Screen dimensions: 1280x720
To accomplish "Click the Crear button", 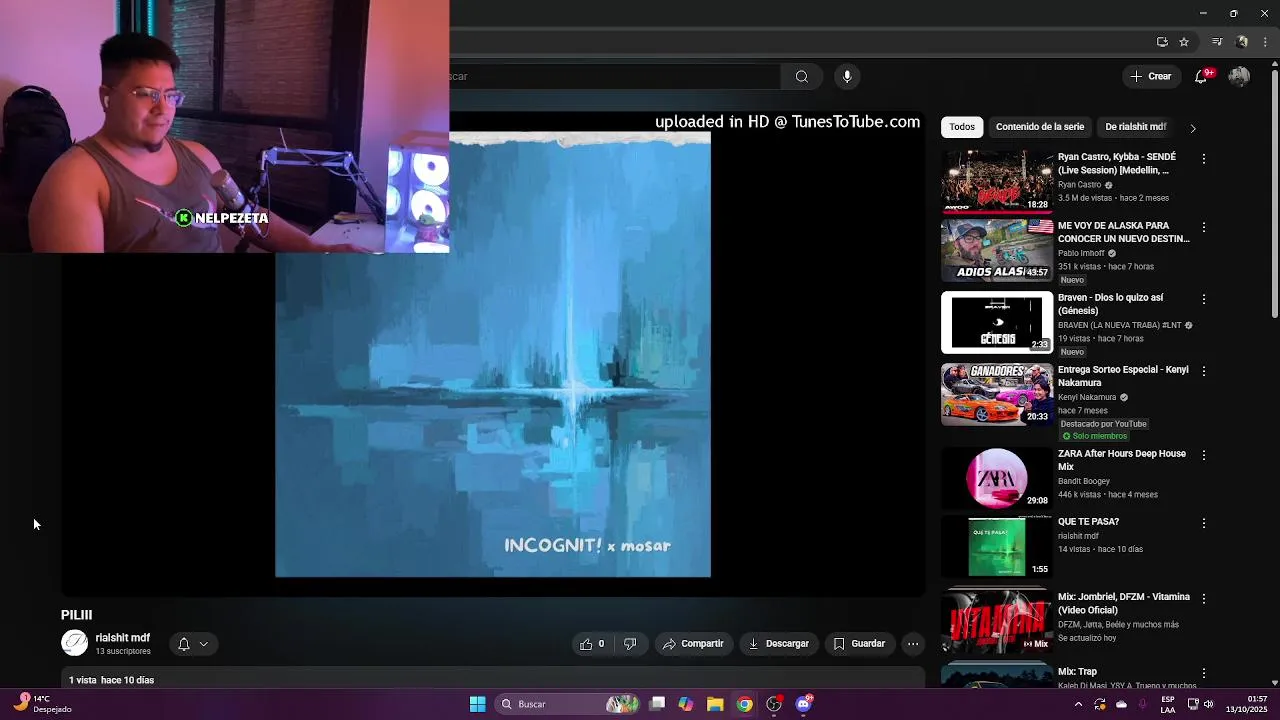I will (x=1150, y=76).
